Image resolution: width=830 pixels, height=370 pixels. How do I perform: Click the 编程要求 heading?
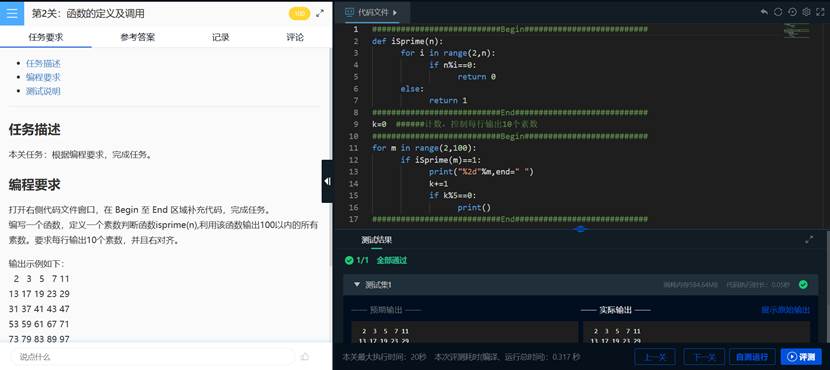[34, 184]
